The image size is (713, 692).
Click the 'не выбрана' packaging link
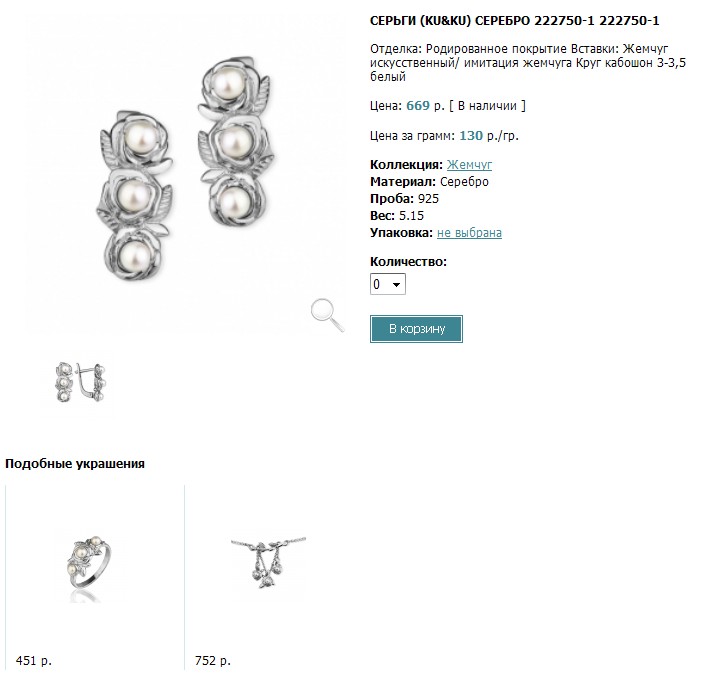(x=469, y=233)
